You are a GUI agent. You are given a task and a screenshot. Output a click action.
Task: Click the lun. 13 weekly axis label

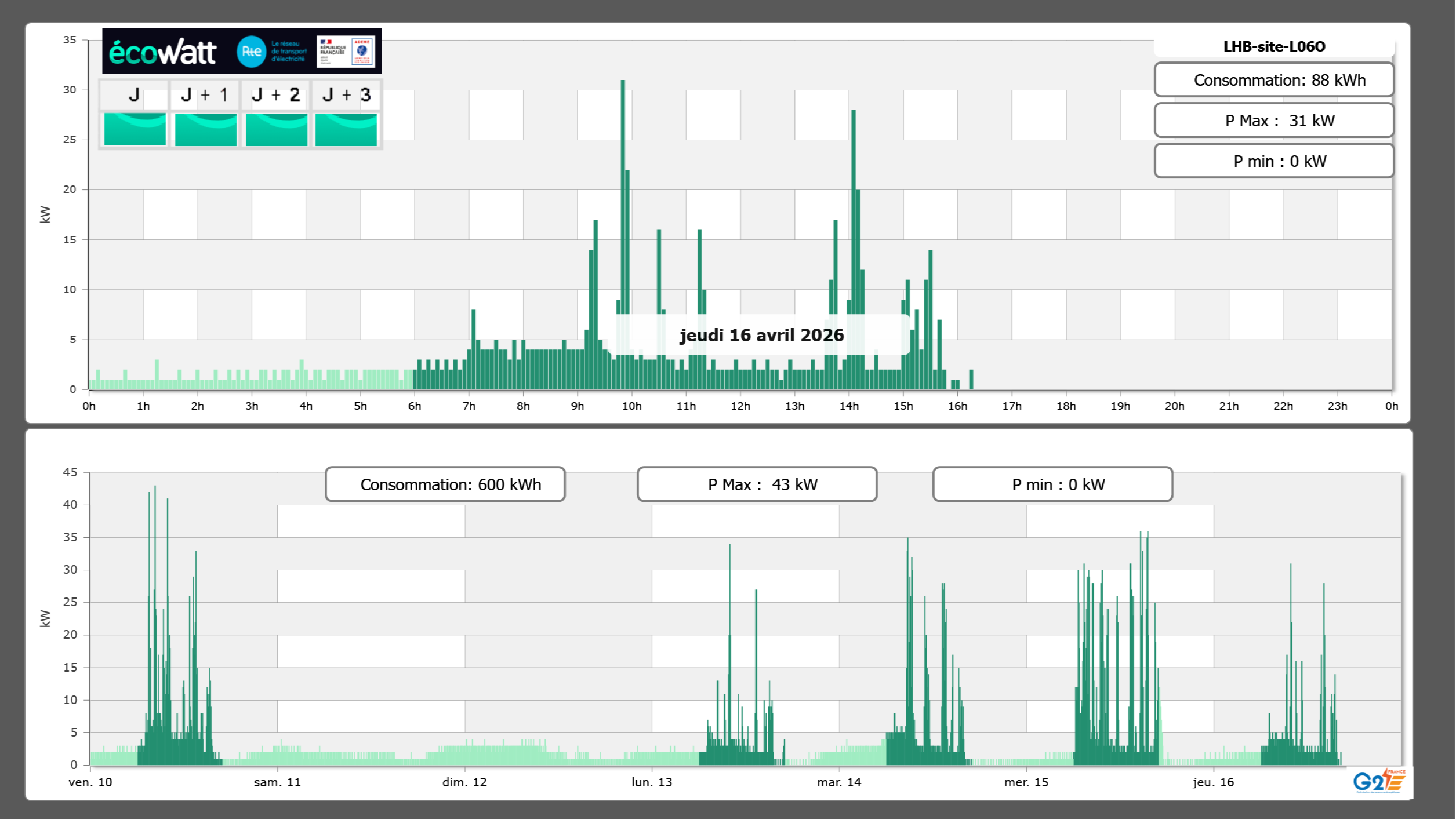652,782
